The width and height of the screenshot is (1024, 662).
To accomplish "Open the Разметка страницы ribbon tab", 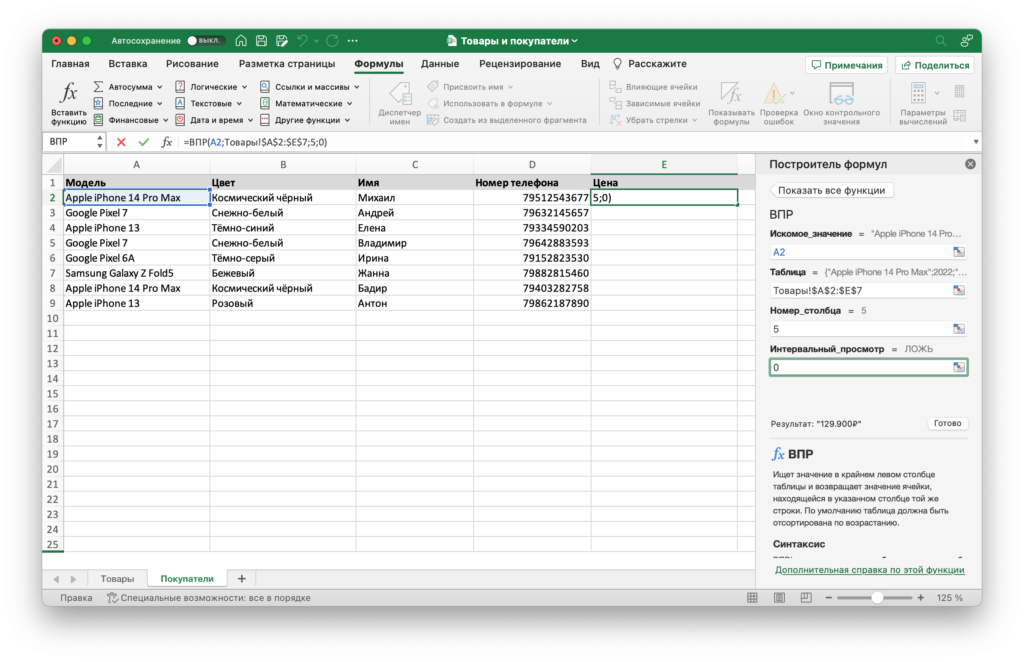I will pos(287,63).
